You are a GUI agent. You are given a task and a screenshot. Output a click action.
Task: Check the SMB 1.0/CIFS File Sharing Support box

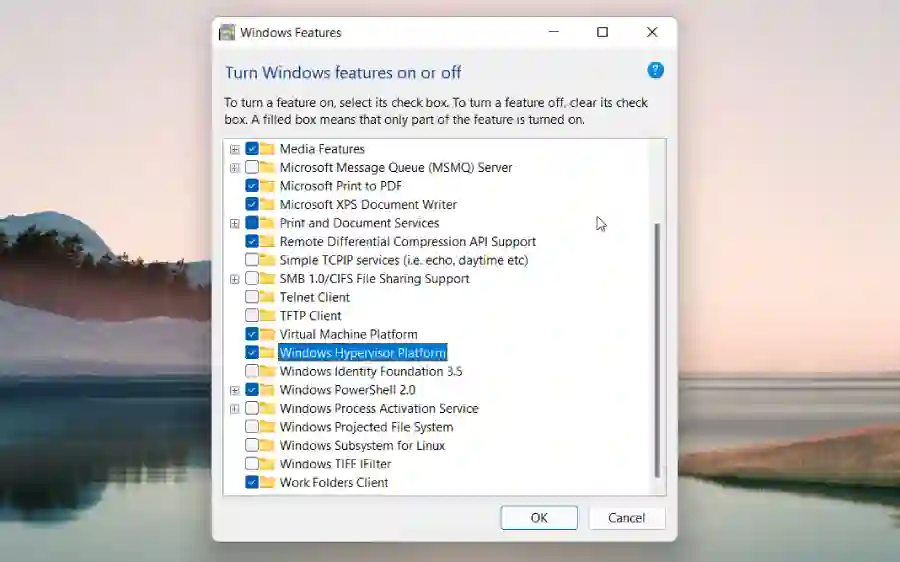(251, 278)
